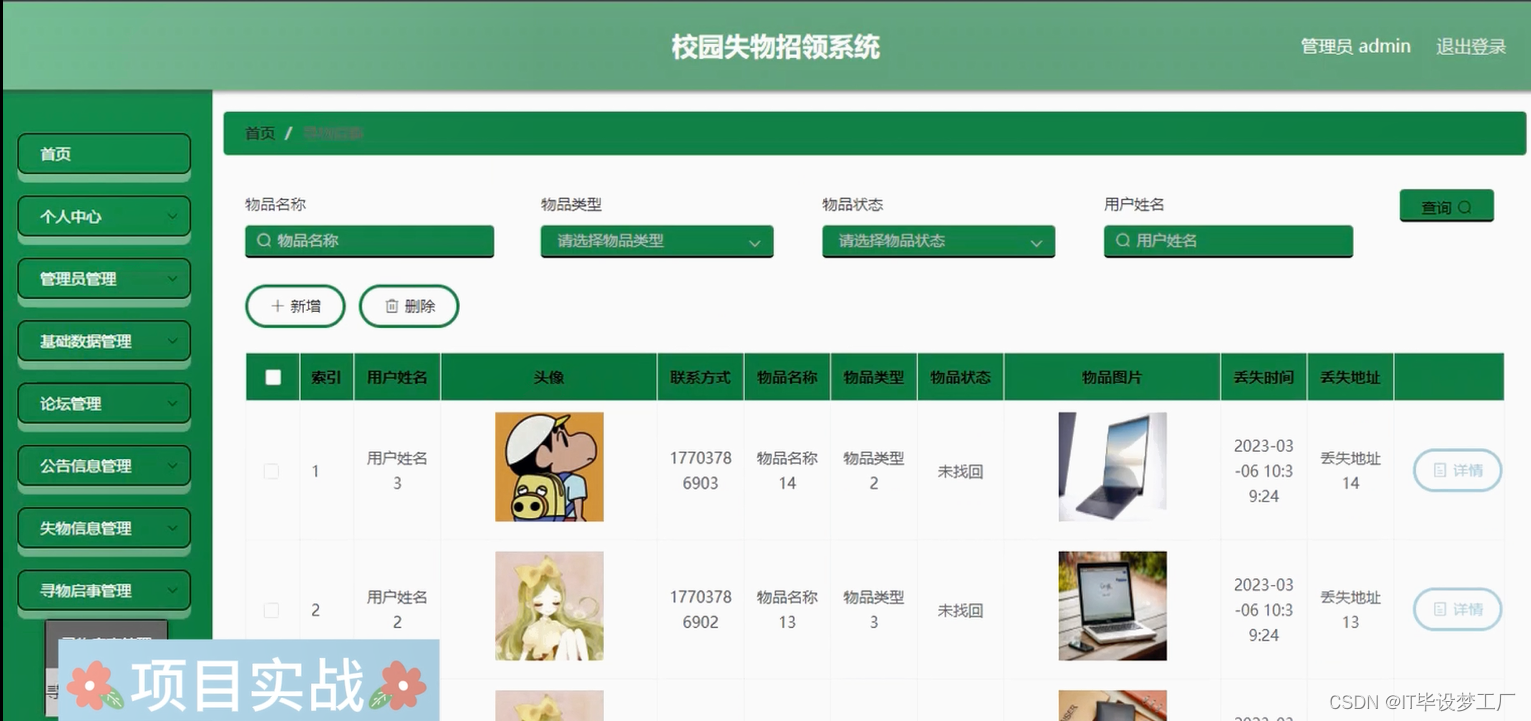
Task: Click phone number 17703786903 cell
Action: pos(700,470)
